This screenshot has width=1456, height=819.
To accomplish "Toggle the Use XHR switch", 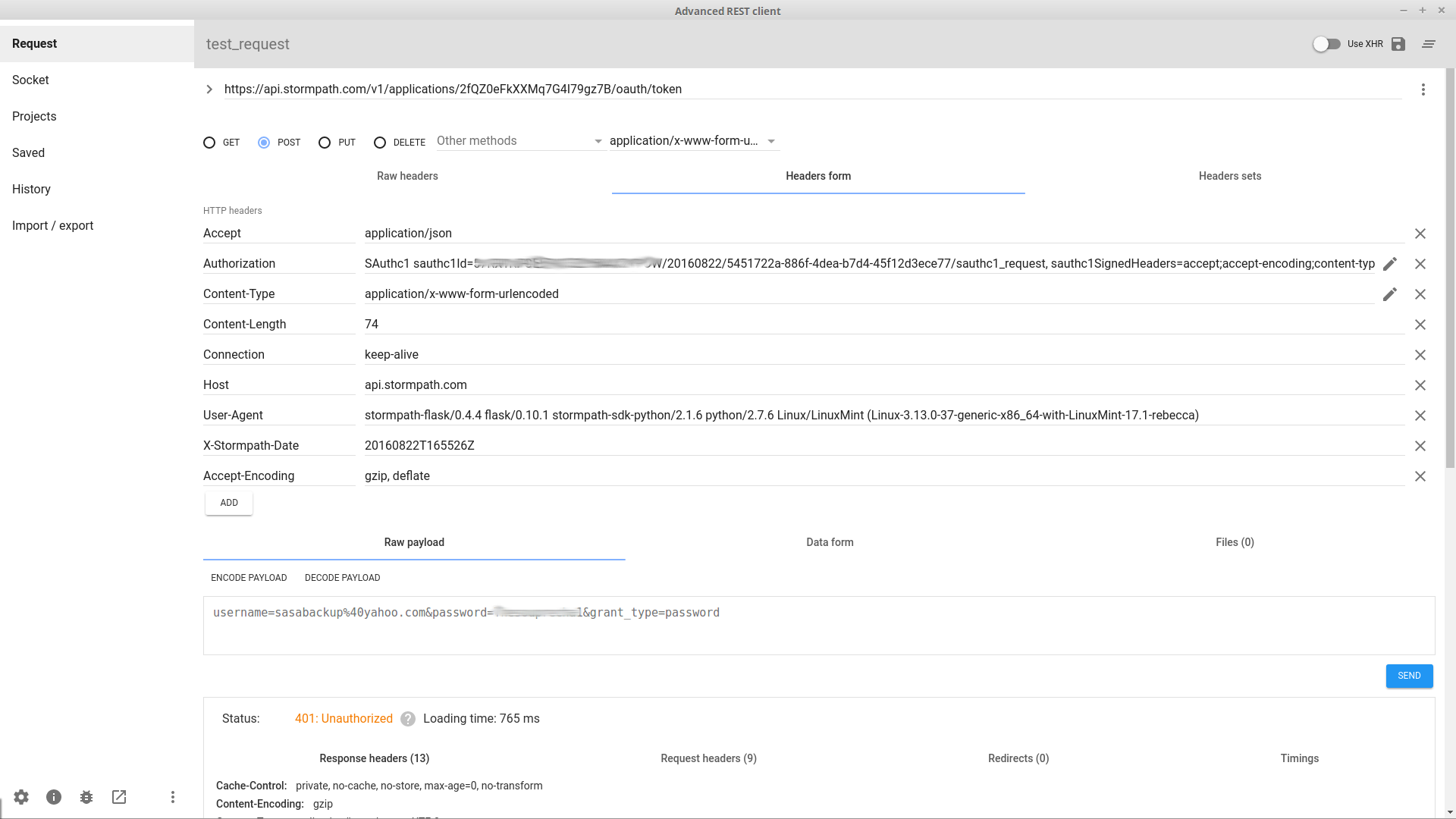I will coord(1326,44).
